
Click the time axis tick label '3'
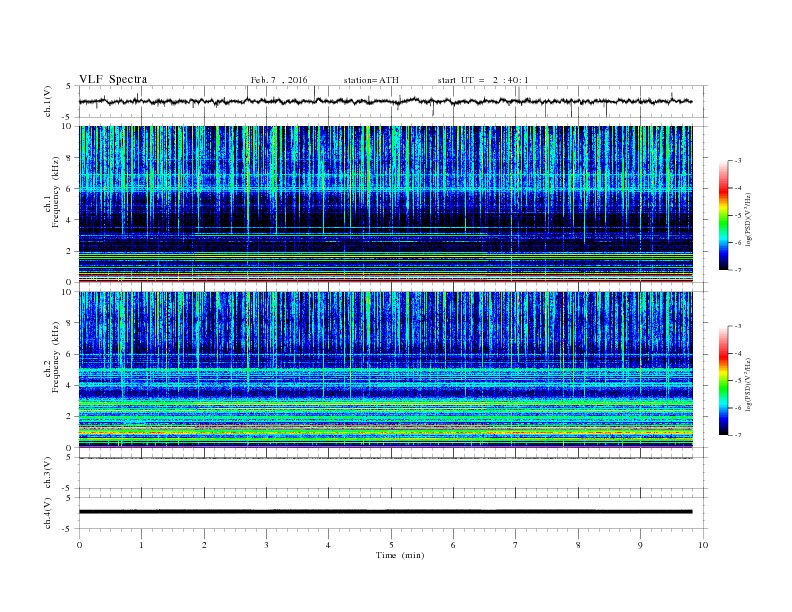point(266,545)
